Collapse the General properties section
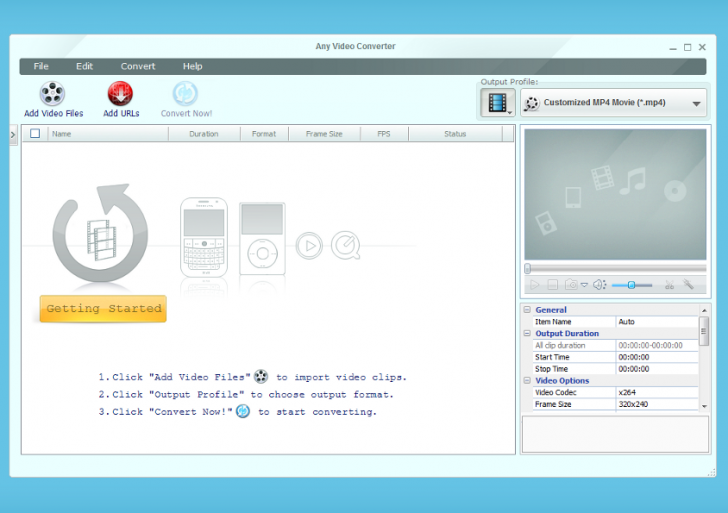The width and height of the screenshot is (728, 513). [x=527, y=310]
